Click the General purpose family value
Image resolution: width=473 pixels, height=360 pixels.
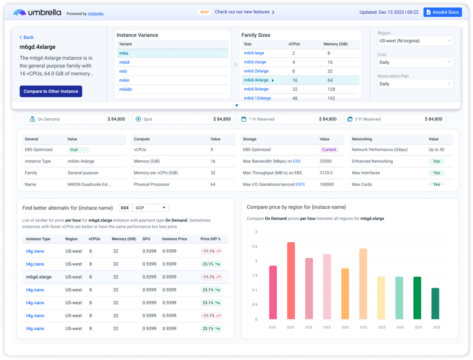point(83,173)
